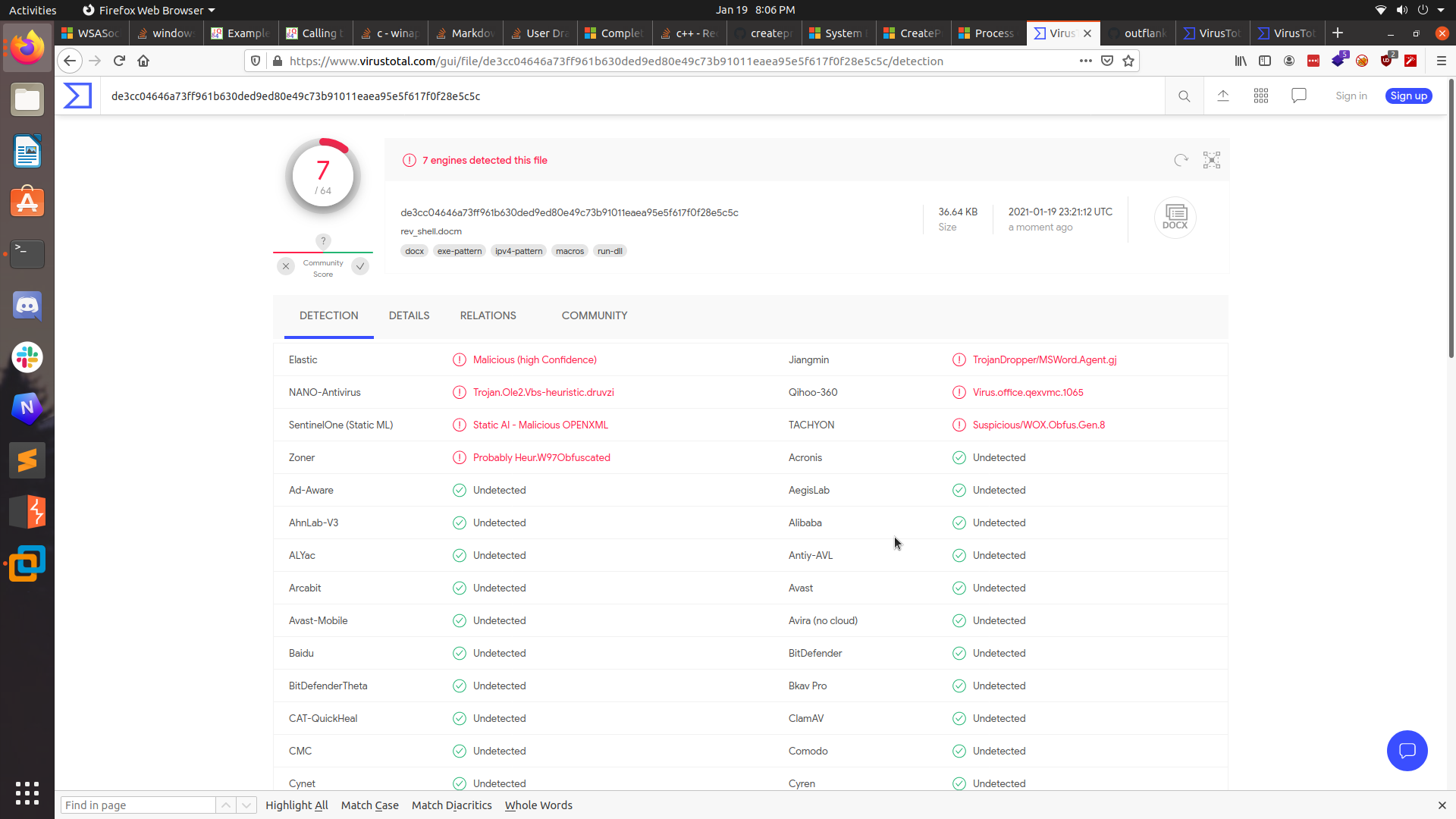Screen dimensions: 1456x819
Task: Click the Malicious high Confidence label
Action: coord(534,359)
